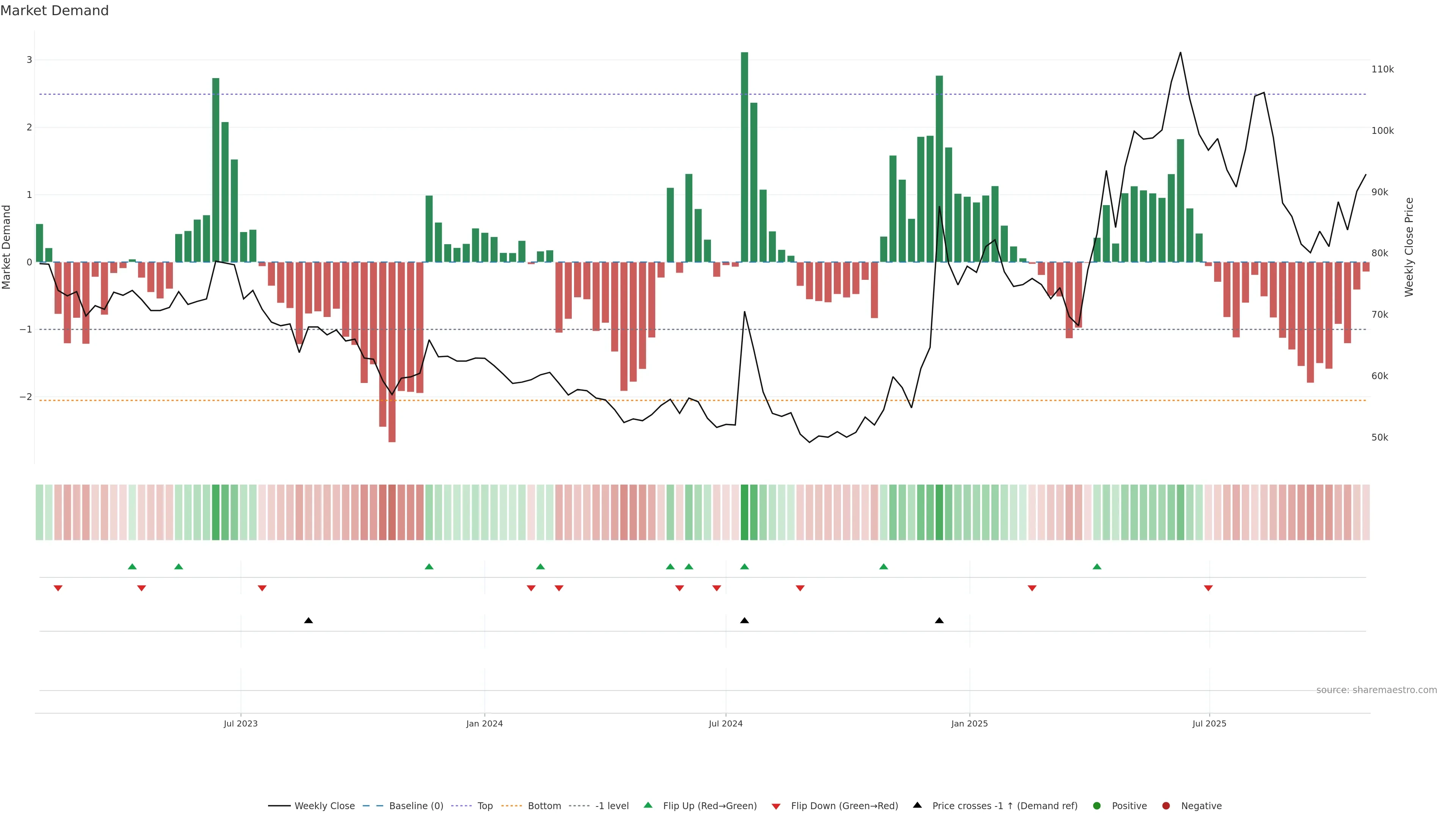This screenshot has height=819, width=1456.
Task: Click the first green flip-up triangle marker
Action: (132, 566)
